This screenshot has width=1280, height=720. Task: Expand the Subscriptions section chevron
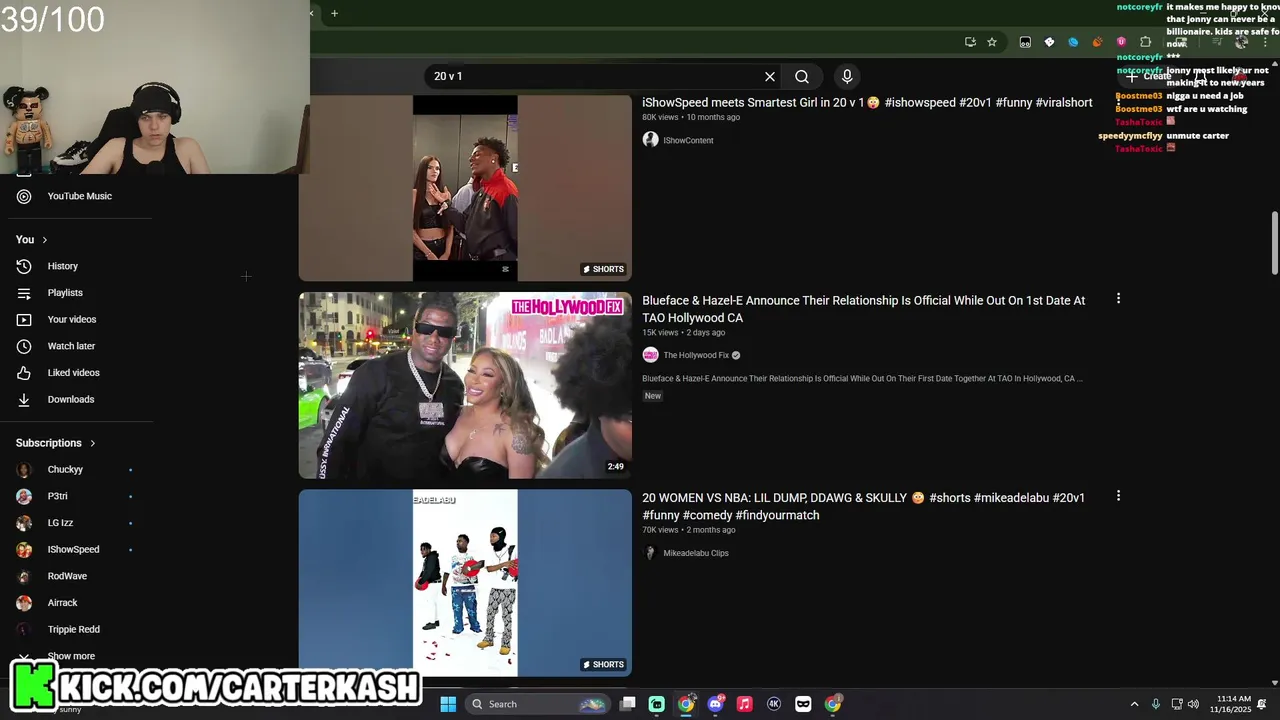92,443
